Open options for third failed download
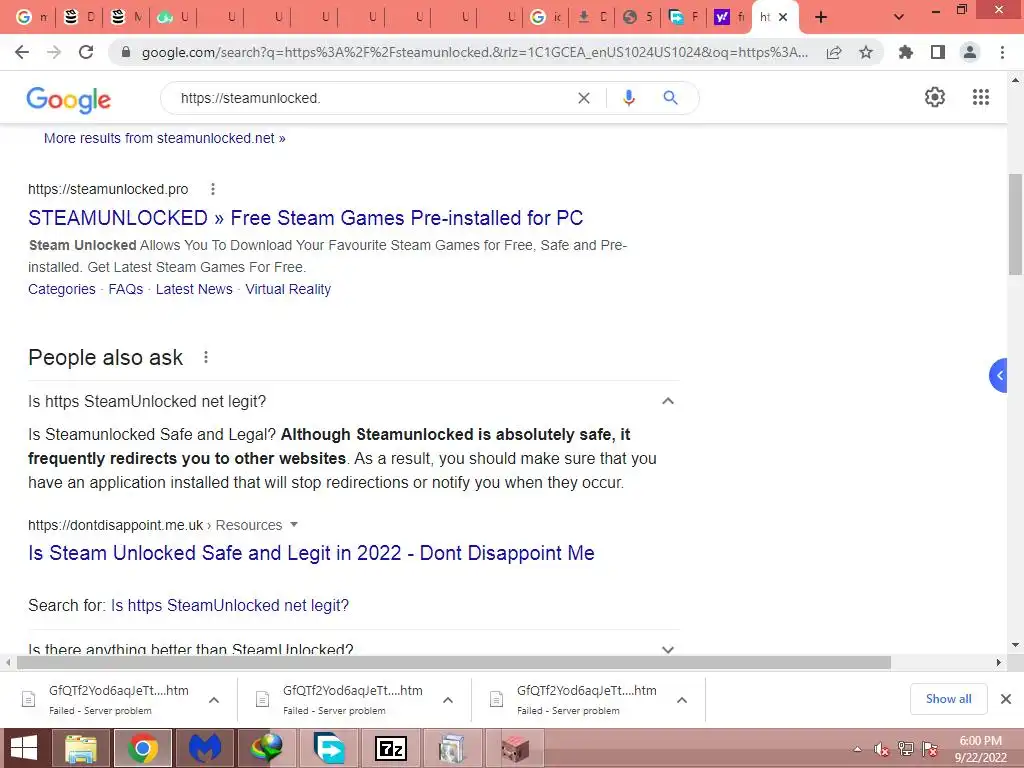 pyautogui.click(x=681, y=700)
